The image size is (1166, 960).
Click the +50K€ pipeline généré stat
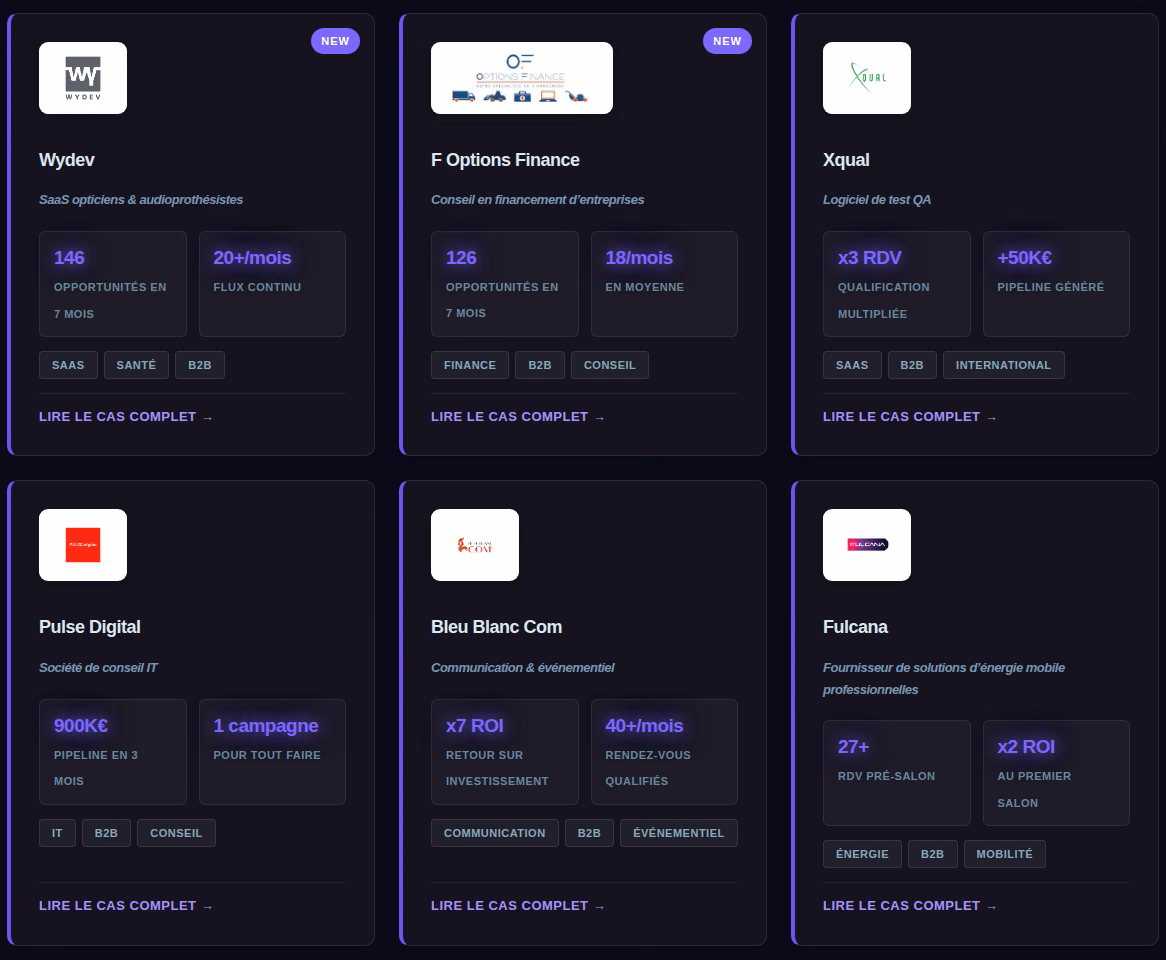1056,284
